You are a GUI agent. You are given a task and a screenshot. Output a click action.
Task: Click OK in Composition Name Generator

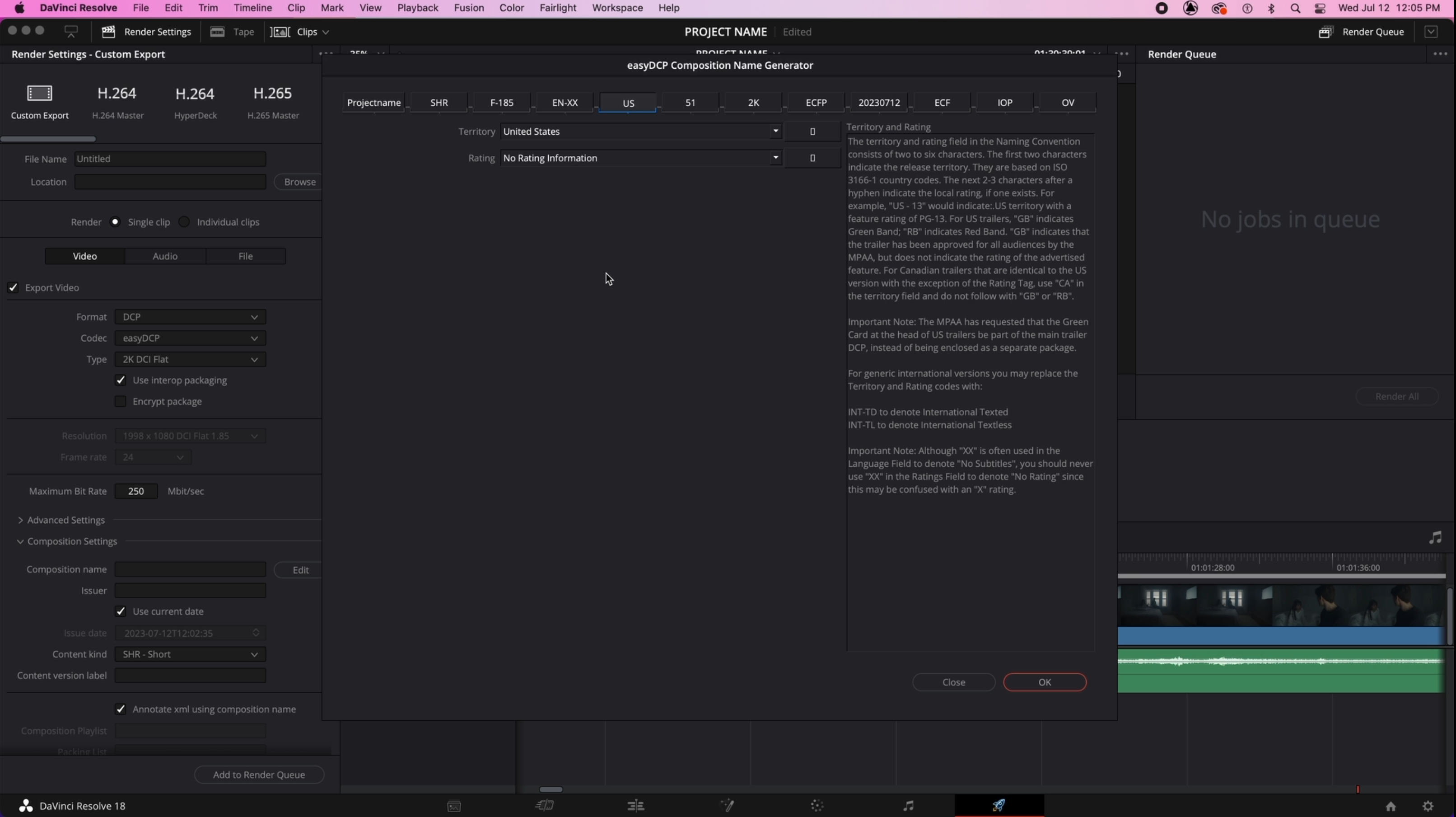[x=1045, y=682]
